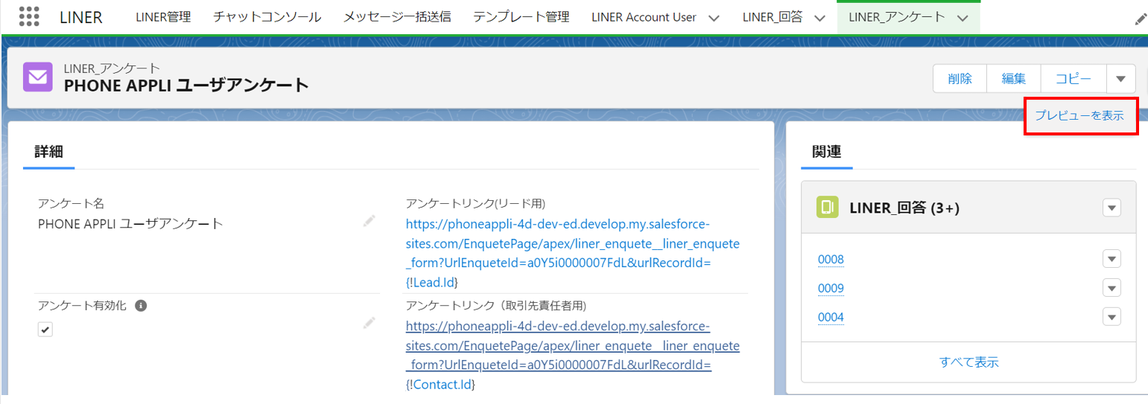Click pencil edit icon for アンケート名 field
Viewport: 1148px width, 404px height.
[x=368, y=222]
